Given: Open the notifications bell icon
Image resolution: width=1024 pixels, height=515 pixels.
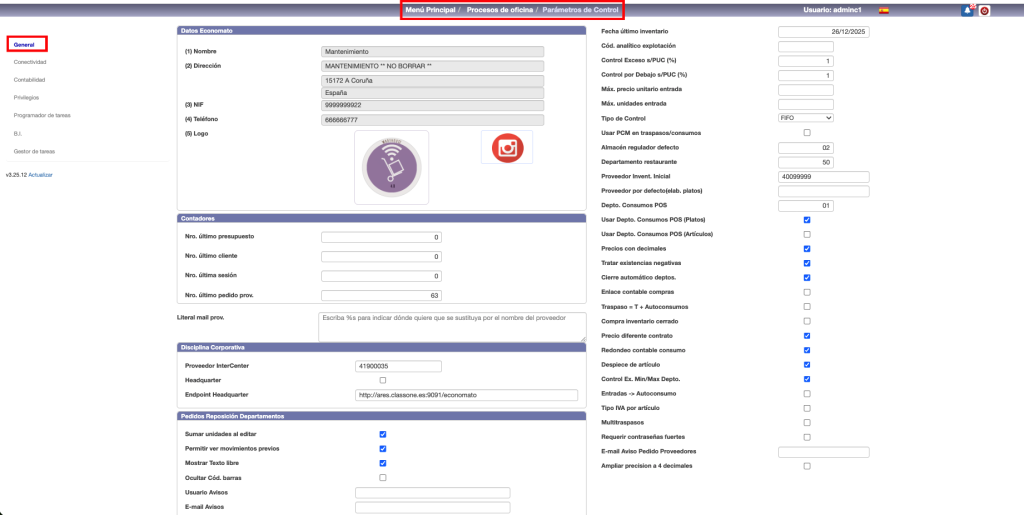Looking at the screenshot, I should click(967, 10).
